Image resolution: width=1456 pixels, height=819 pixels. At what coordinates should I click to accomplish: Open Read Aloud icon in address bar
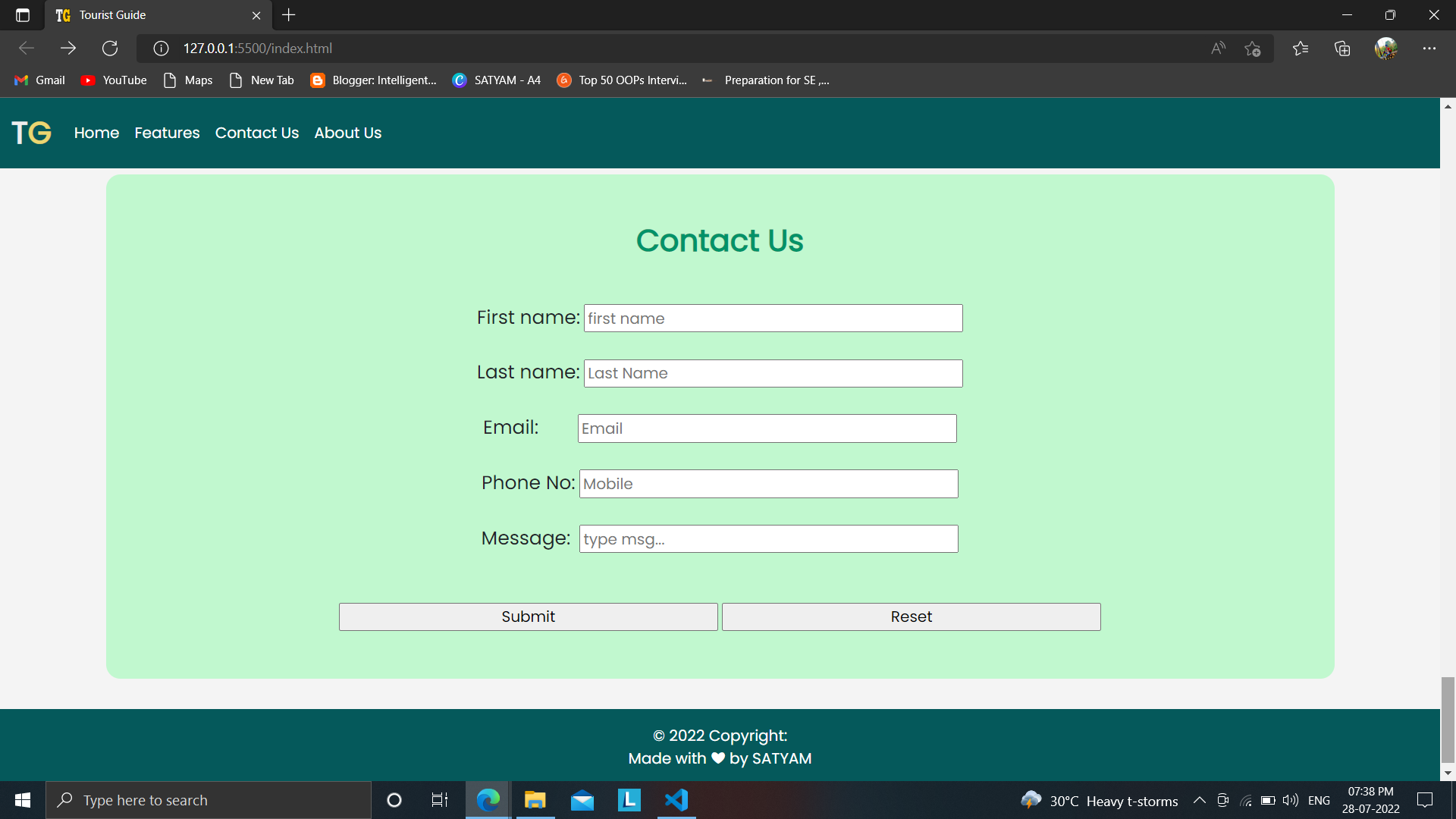point(1218,49)
